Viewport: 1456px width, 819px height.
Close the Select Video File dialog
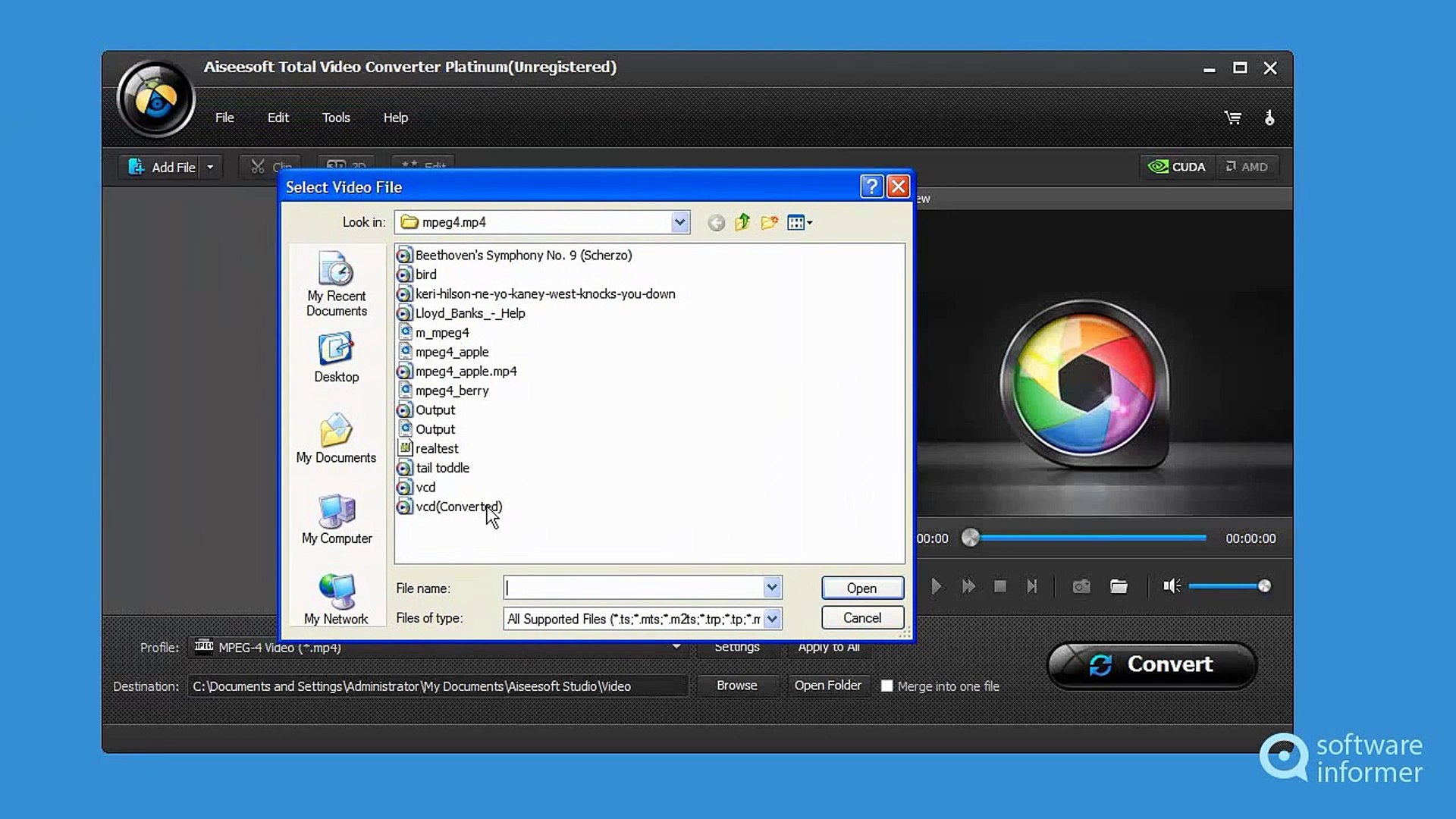[899, 187]
